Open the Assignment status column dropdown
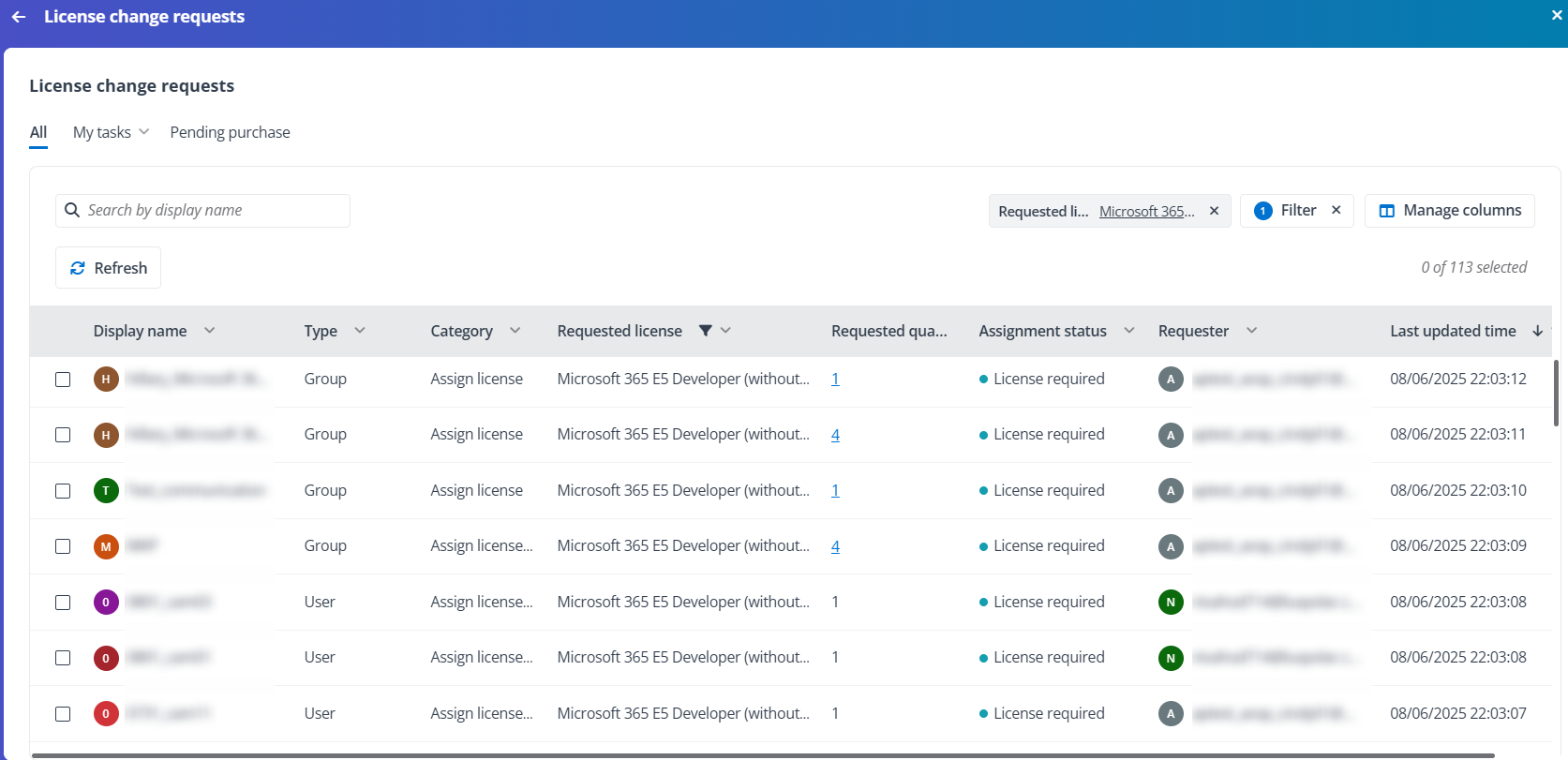 [1128, 331]
